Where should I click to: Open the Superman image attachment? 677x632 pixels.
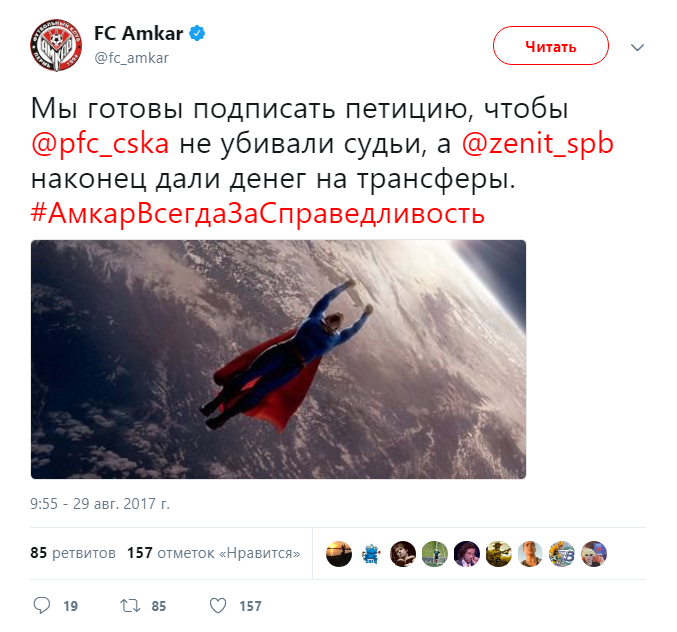click(x=278, y=359)
